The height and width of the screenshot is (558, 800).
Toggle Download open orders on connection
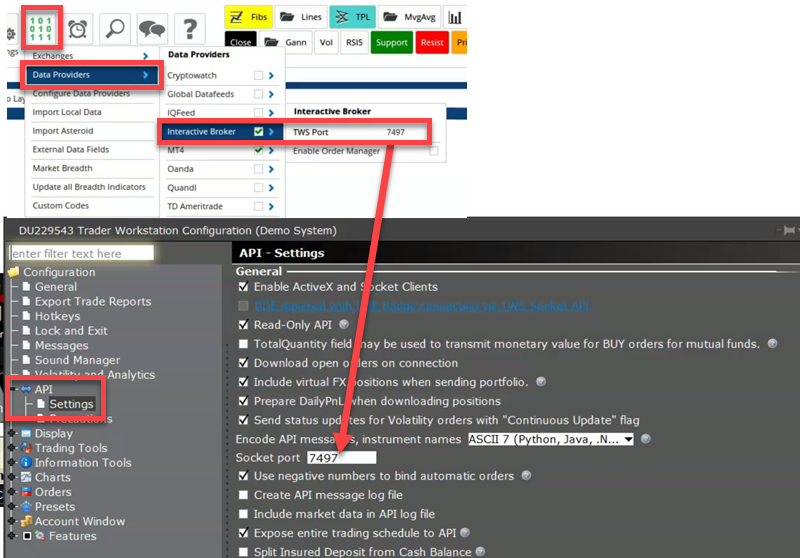243,363
